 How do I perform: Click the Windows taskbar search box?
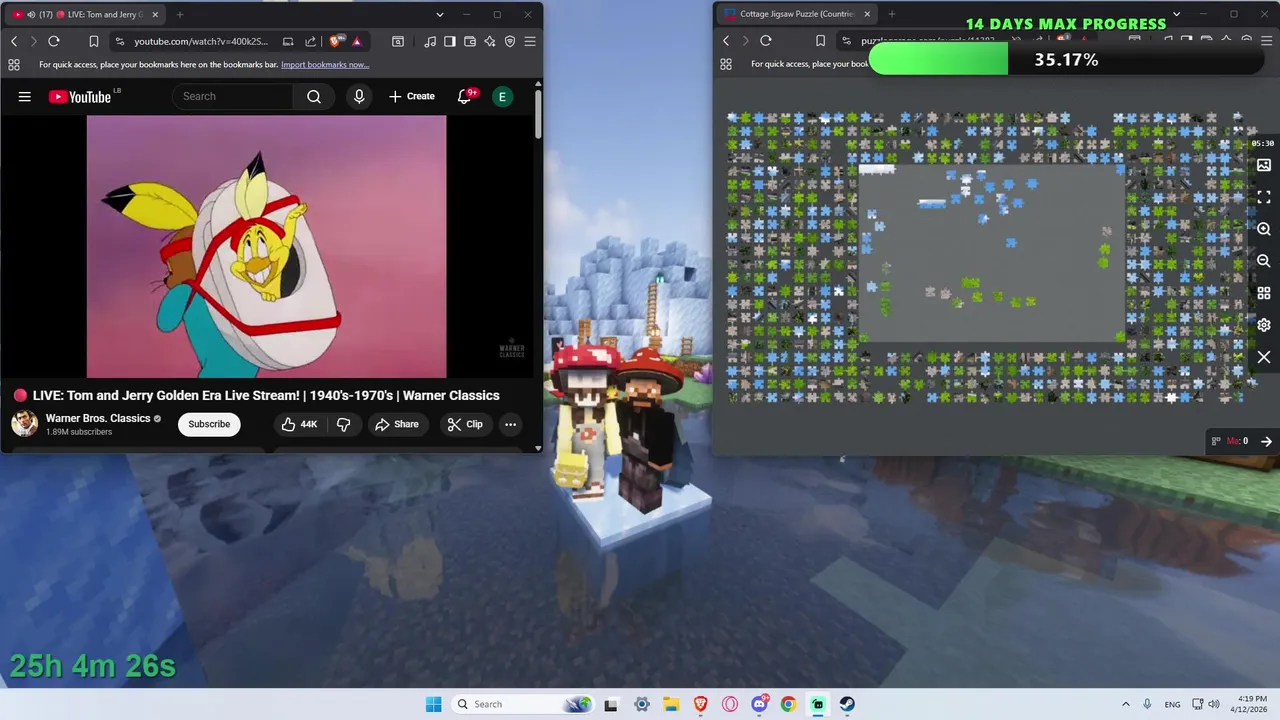[522, 704]
